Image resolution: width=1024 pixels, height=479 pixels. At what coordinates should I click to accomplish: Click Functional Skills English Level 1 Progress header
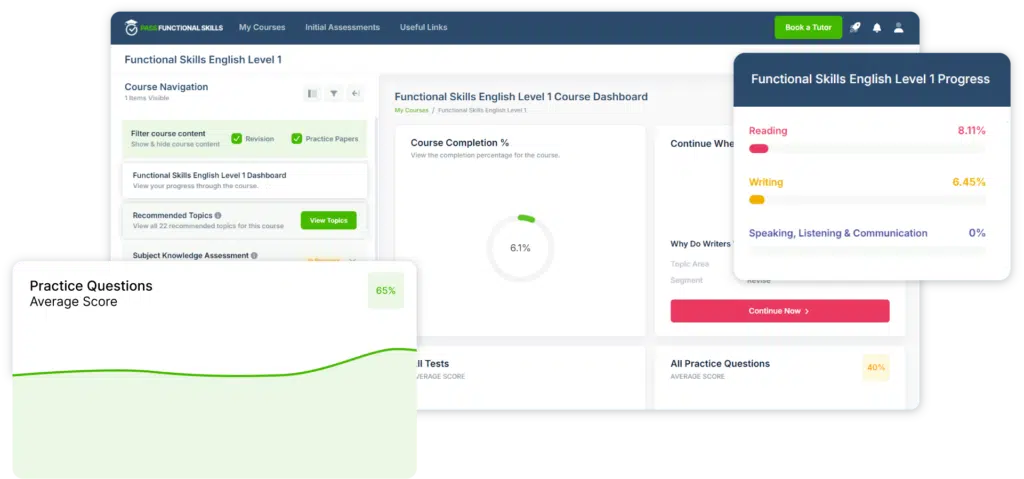871,80
